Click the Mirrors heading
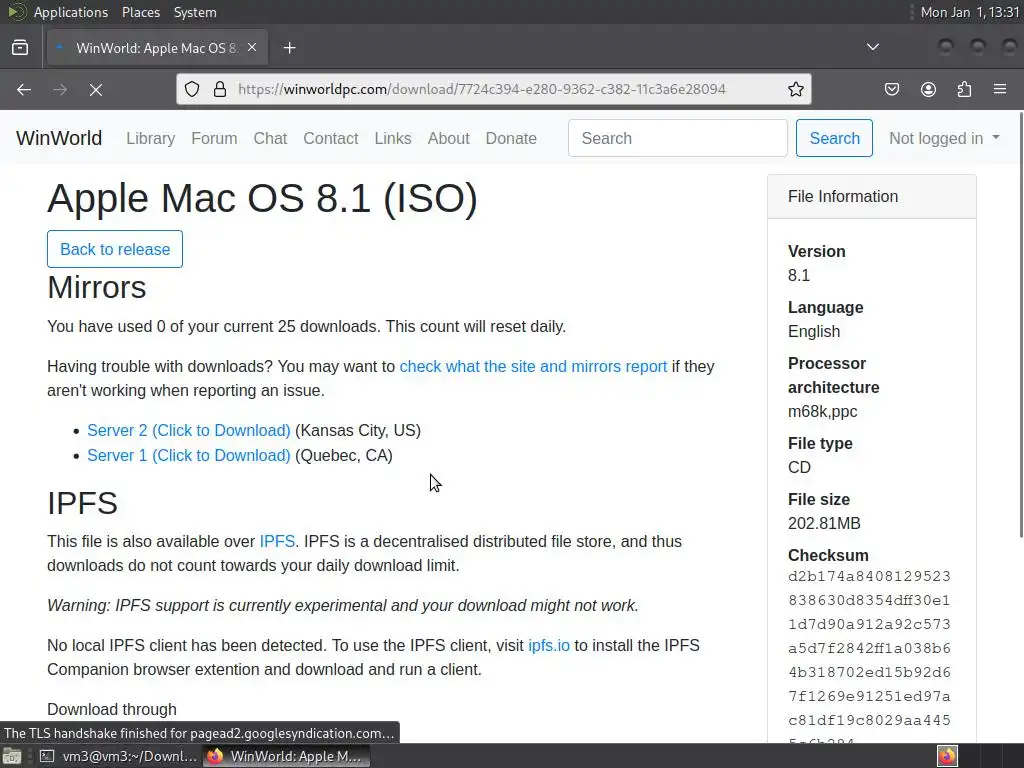 point(97,287)
